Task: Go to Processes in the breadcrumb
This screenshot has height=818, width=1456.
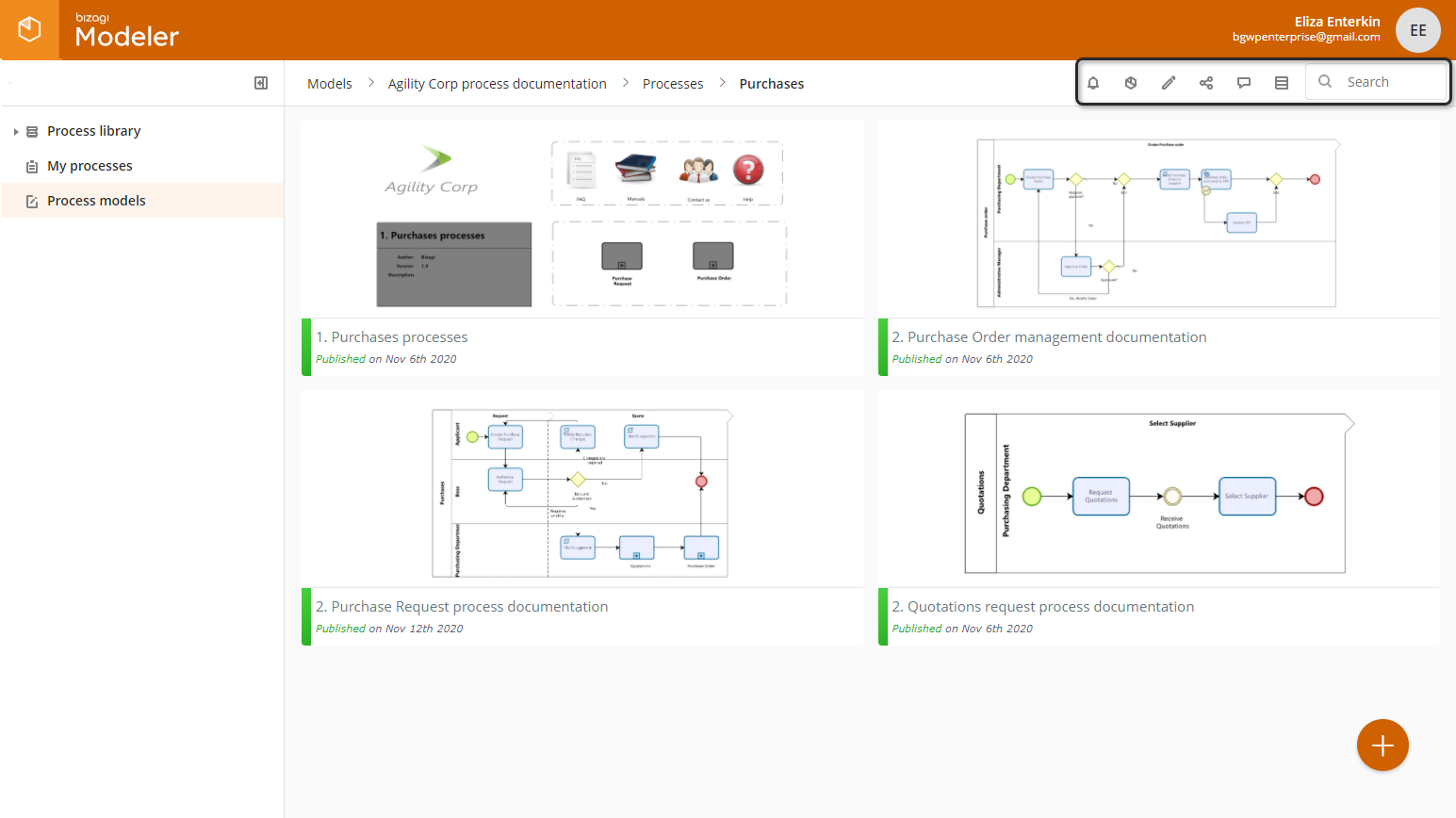Action: coord(673,84)
